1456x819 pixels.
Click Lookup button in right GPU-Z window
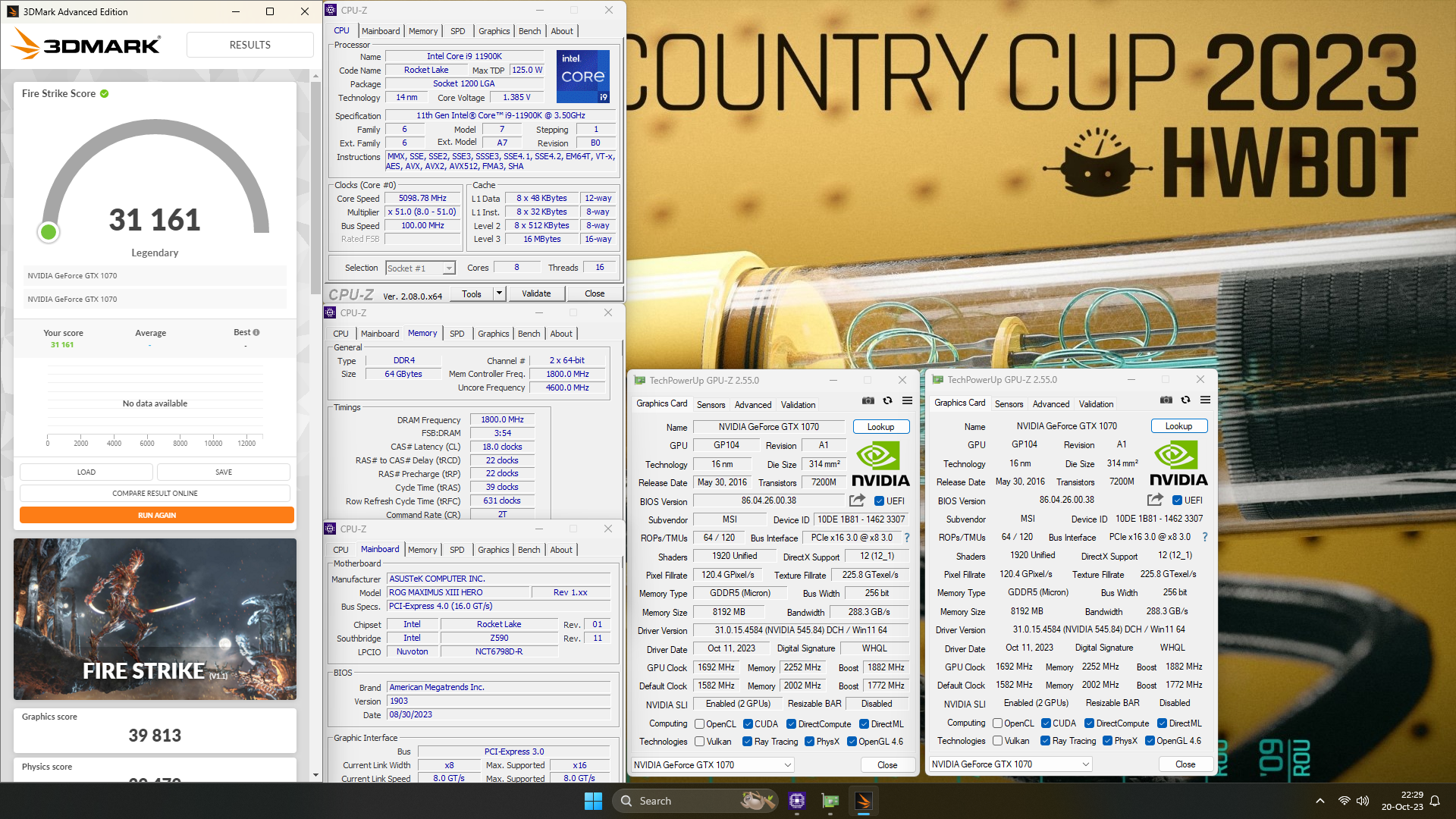tap(1178, 426)
